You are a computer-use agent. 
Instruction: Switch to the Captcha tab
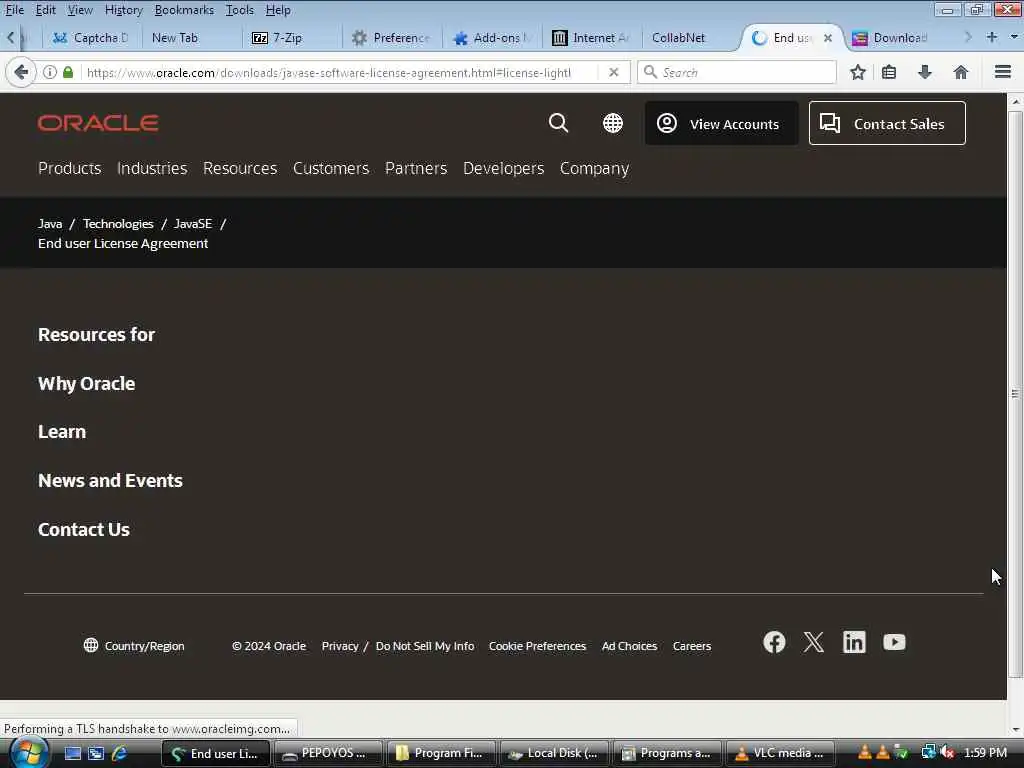click(91, 38)
